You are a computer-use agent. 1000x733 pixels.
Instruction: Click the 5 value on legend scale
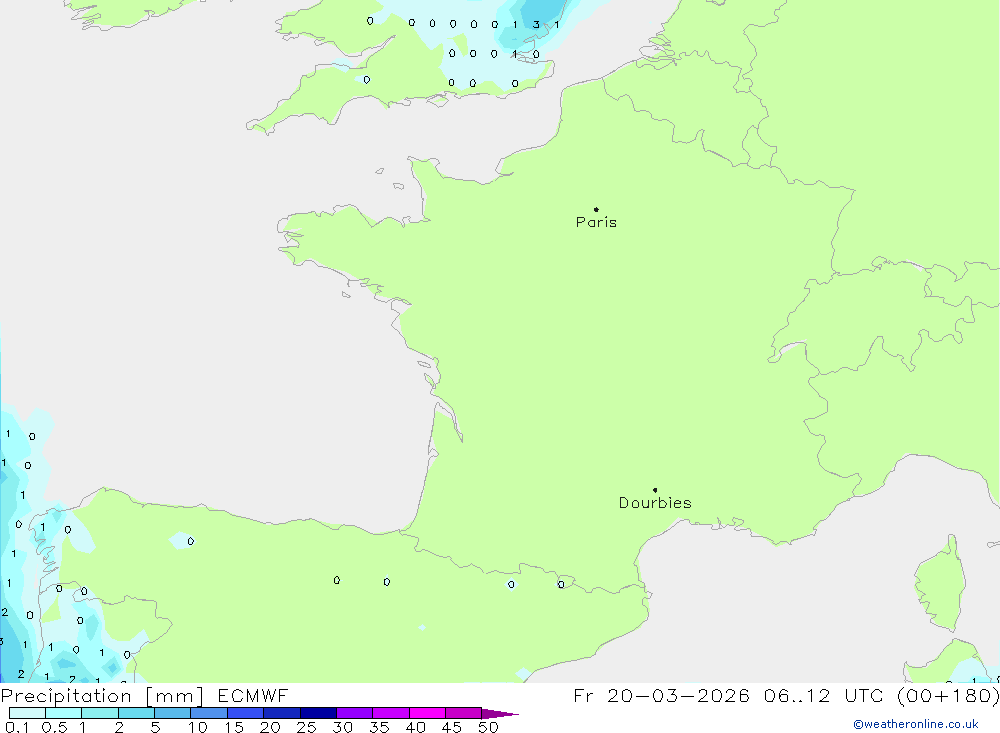pos(155,727)
